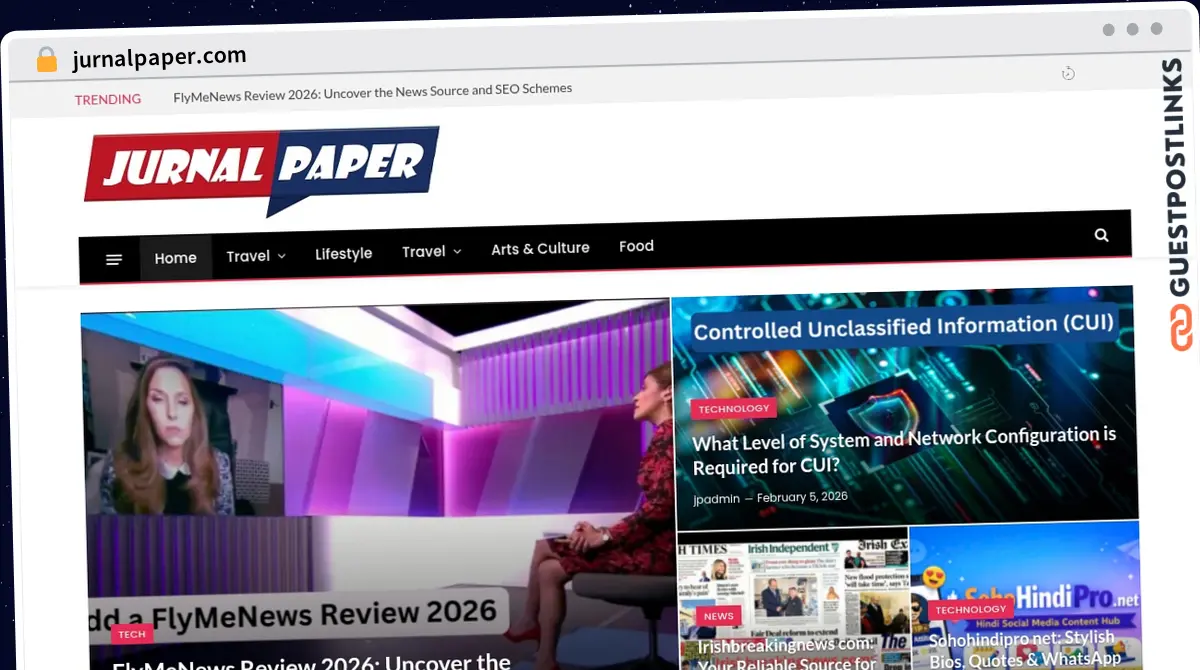The width and height of the screenshot is (1200, 670).
Task: Click the padlock security icon
Action: [x=47, y=60]
